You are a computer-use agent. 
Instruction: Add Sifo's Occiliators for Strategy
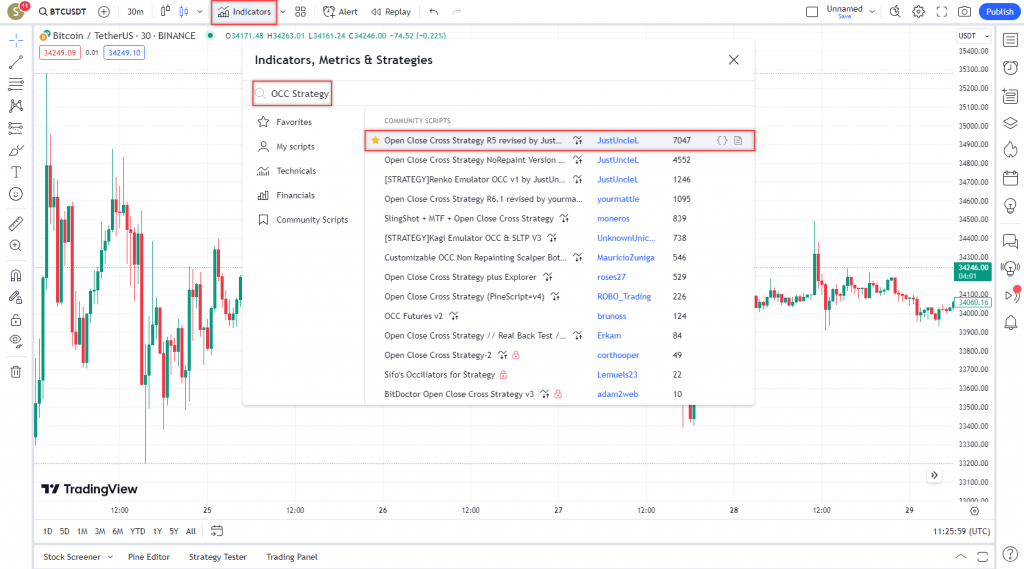coord(440,375)
